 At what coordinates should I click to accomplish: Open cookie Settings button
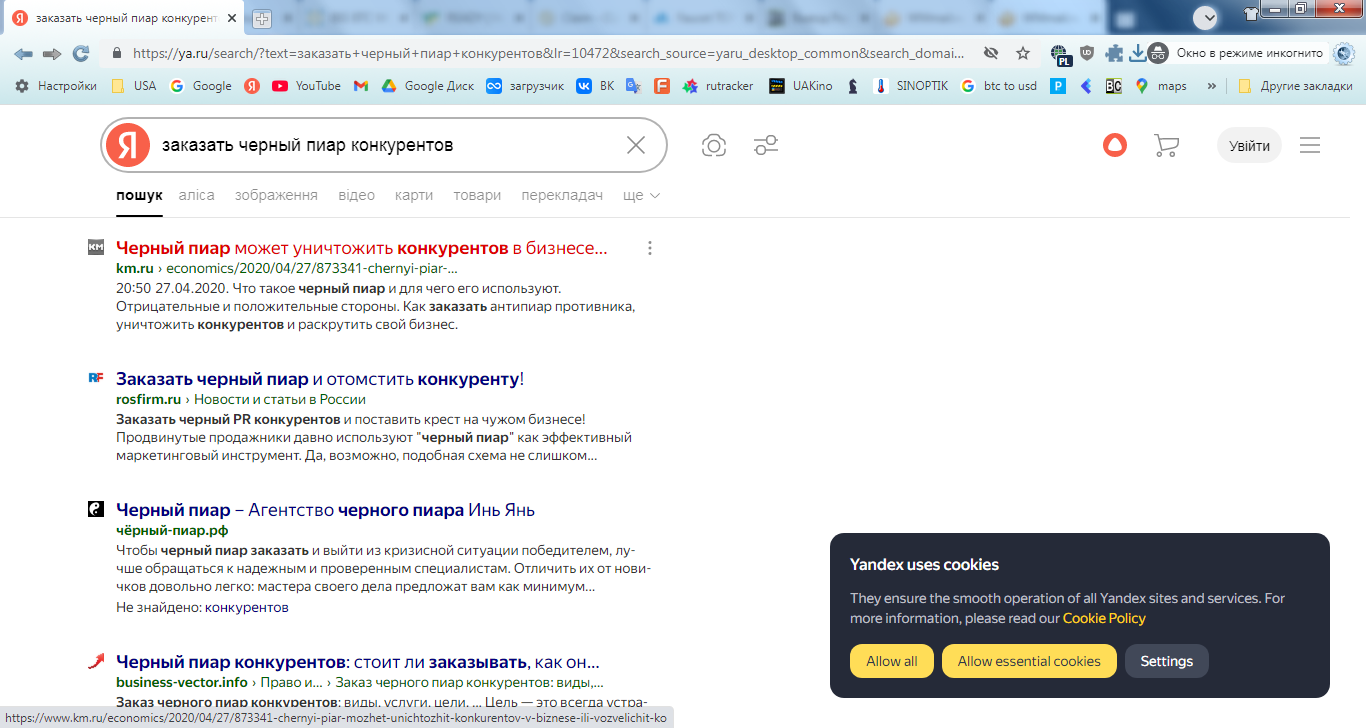tap(1167, 661)
